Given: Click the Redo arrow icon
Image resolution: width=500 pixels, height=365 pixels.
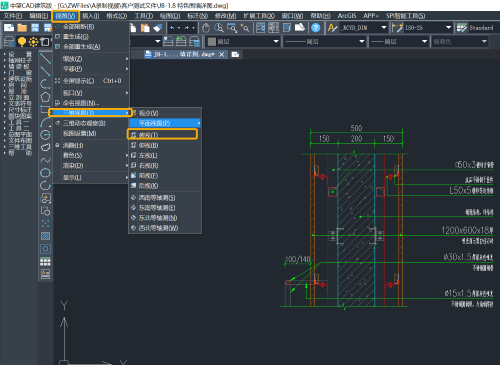Looking at the screenshot, I should point(187,28).
